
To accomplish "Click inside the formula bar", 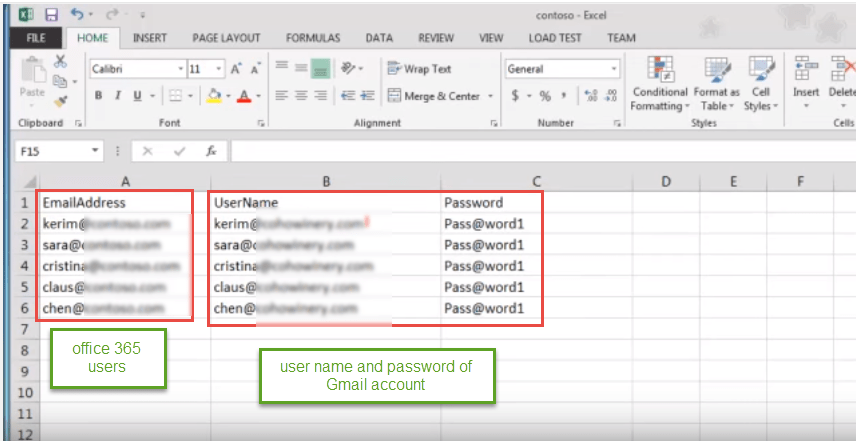I will point(543,151).
